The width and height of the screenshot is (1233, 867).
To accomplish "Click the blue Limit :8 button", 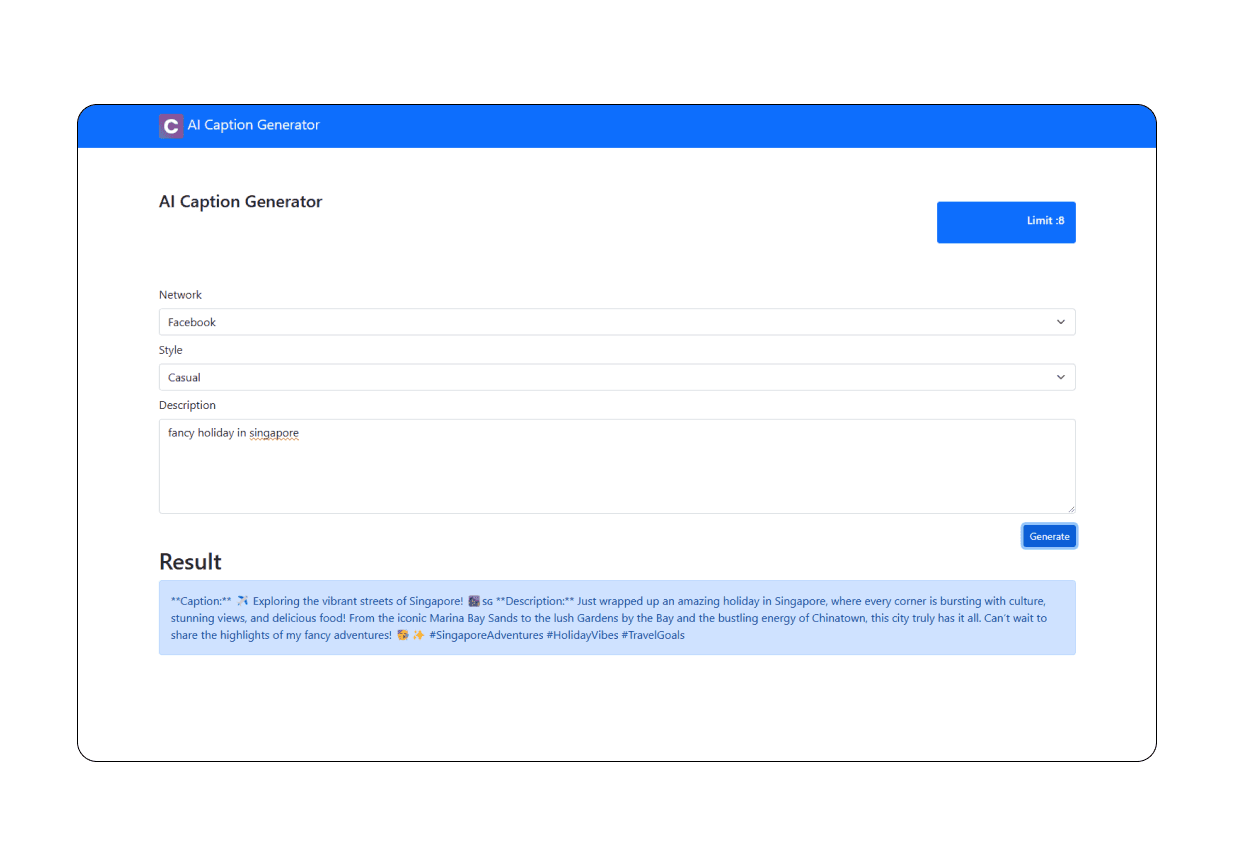I will pos(1005,222).
